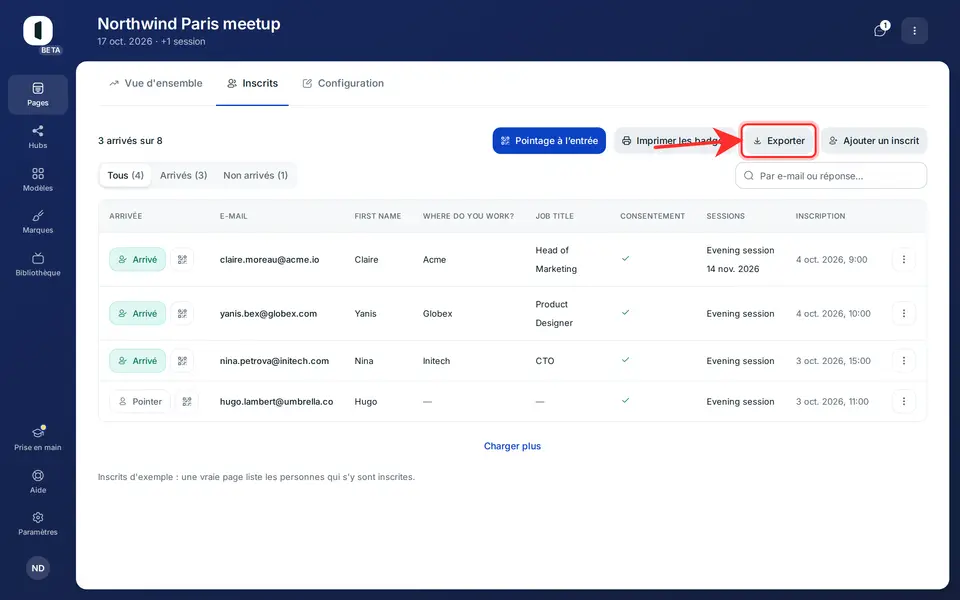Screen dimensions: 960x600
Task: Show QR code for claire.moreau@acme.io
Action: (182, 260)
